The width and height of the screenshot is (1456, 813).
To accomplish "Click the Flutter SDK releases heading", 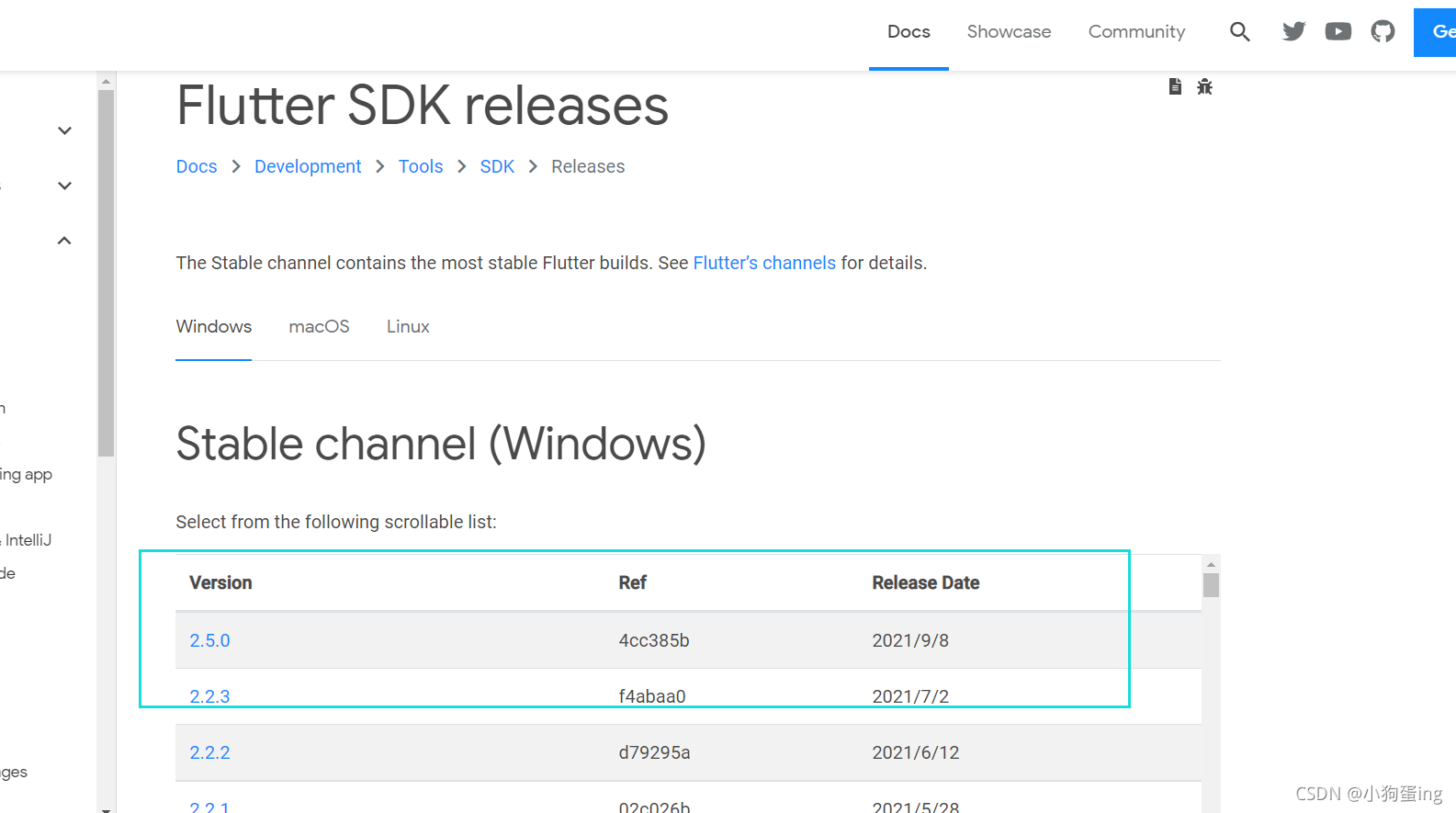I will [423, 105].
